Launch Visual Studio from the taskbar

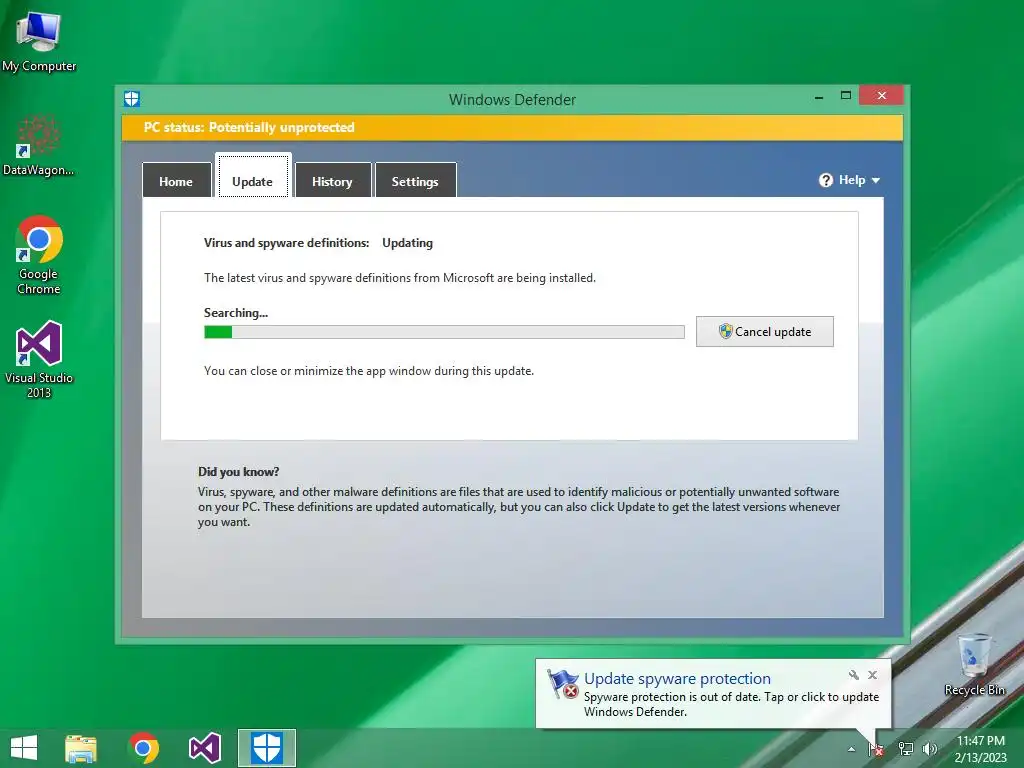(x=204, y=748)
